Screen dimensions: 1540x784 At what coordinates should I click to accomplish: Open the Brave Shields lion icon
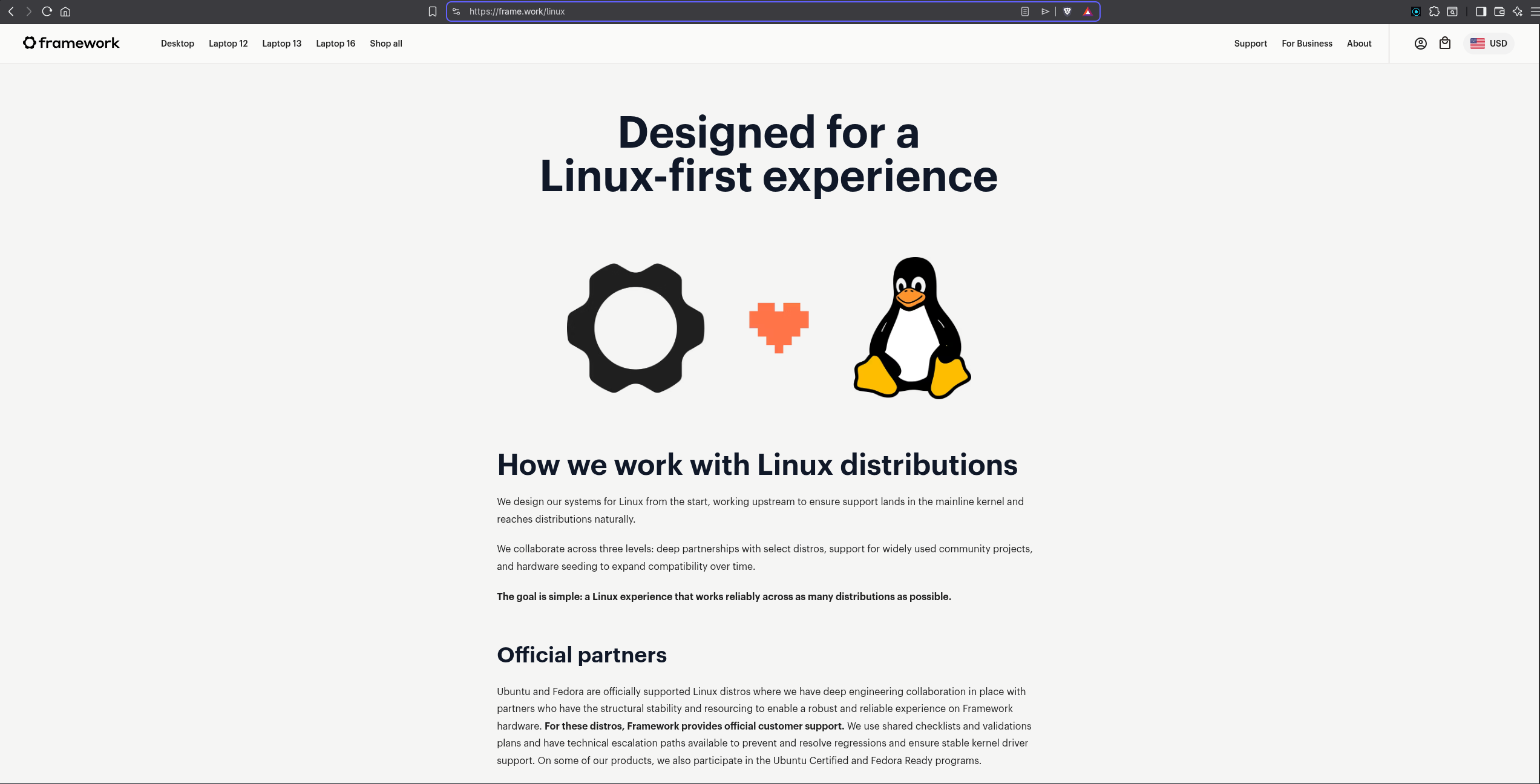(1067, 11)
